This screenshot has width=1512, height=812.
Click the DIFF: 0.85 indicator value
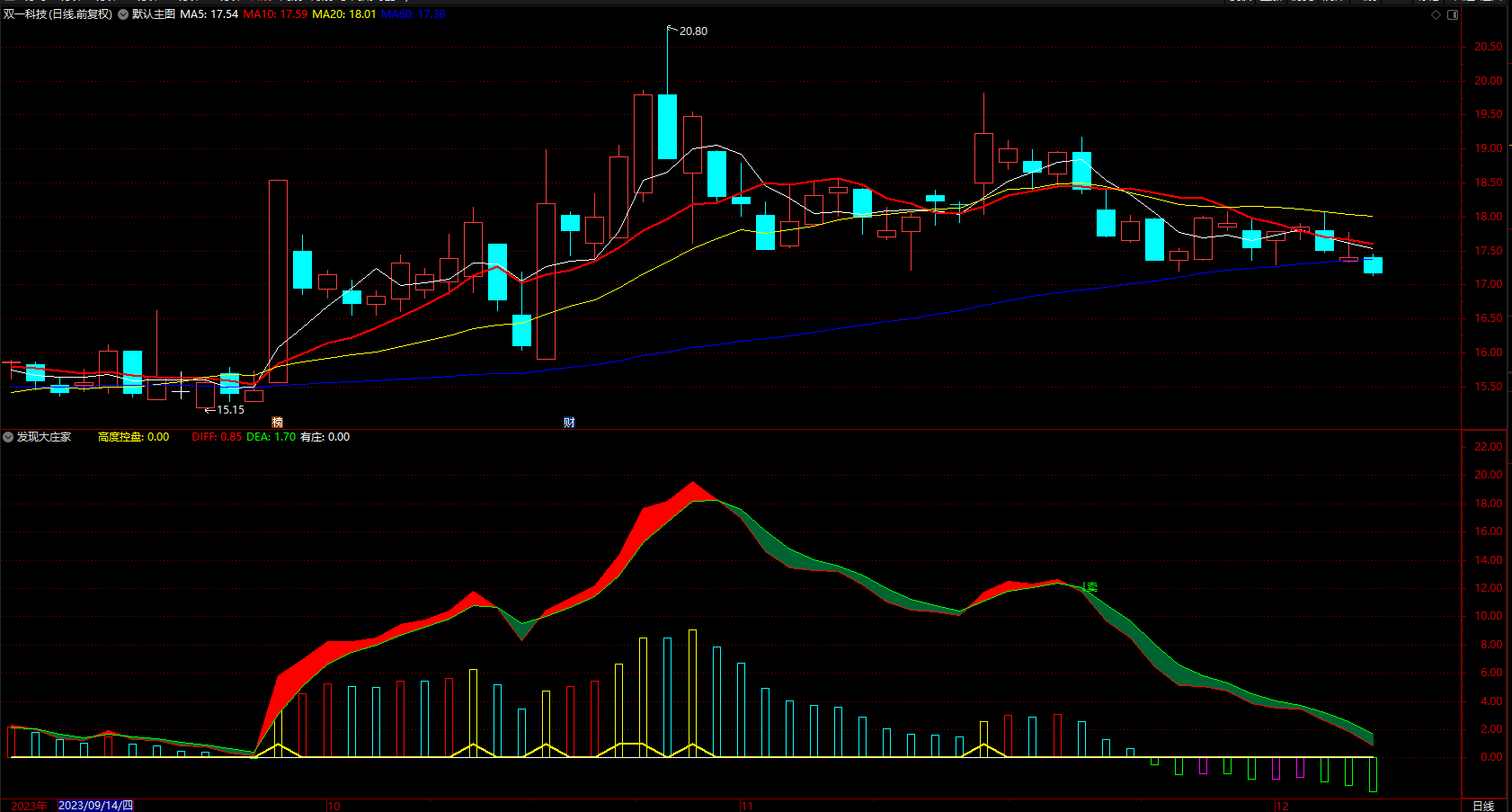tap(217, 437)
